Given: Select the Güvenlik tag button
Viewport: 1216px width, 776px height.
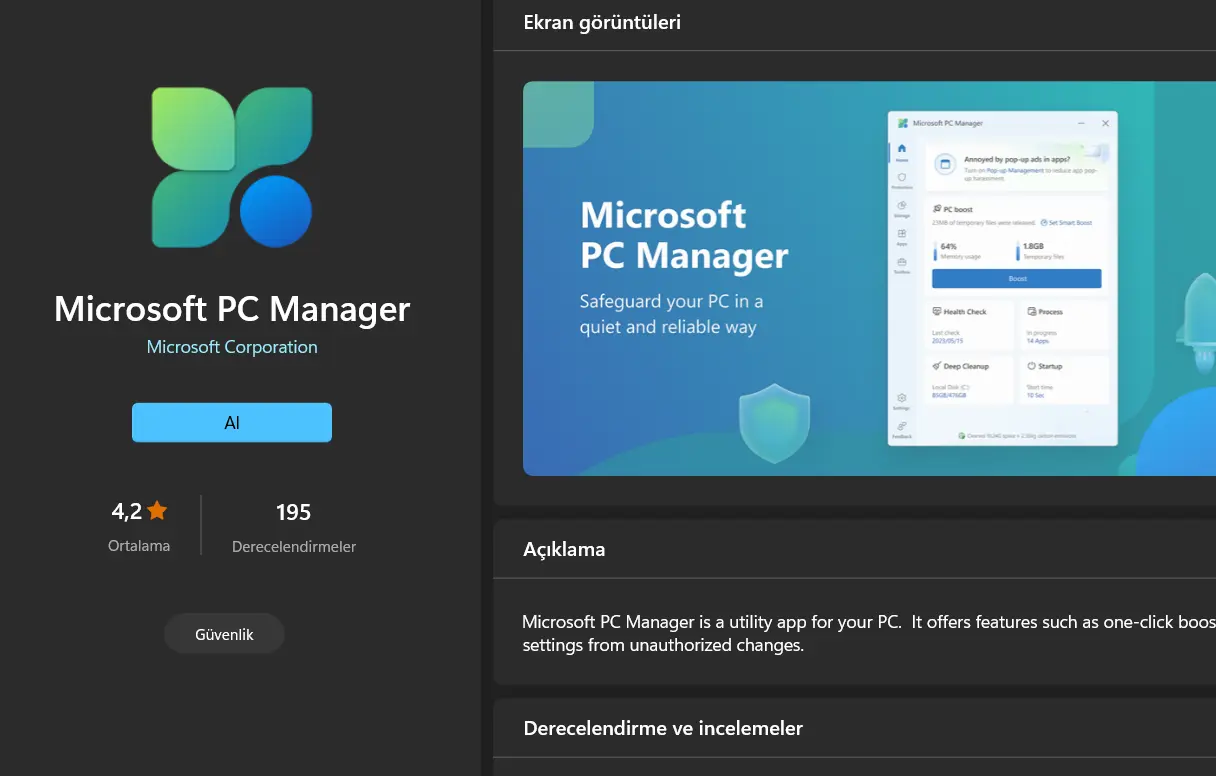Looking at the screenshot, I should click(x=224, y=634).
